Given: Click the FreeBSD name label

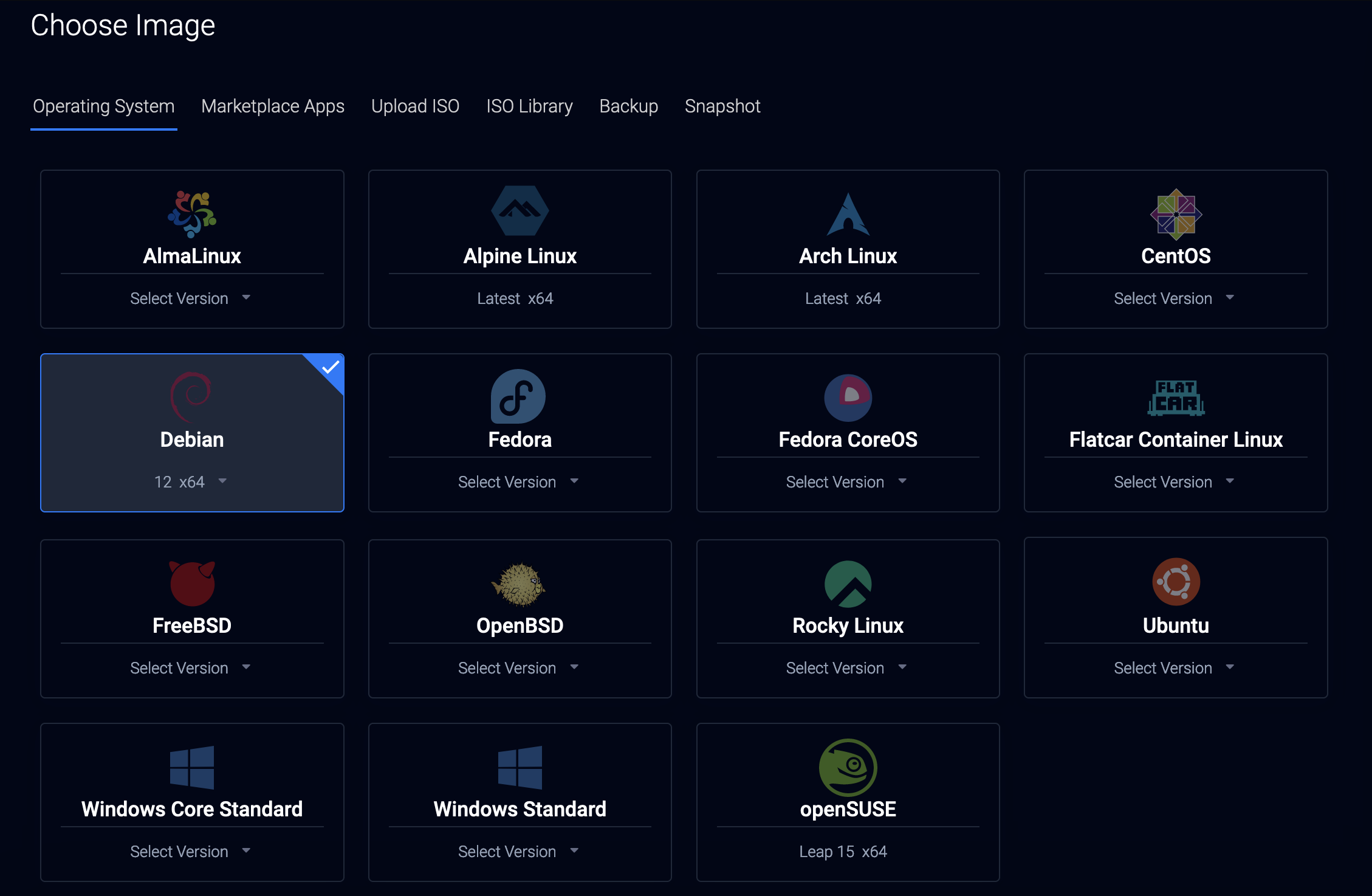Looking at the screenshot, I should [x=192, y=625].
